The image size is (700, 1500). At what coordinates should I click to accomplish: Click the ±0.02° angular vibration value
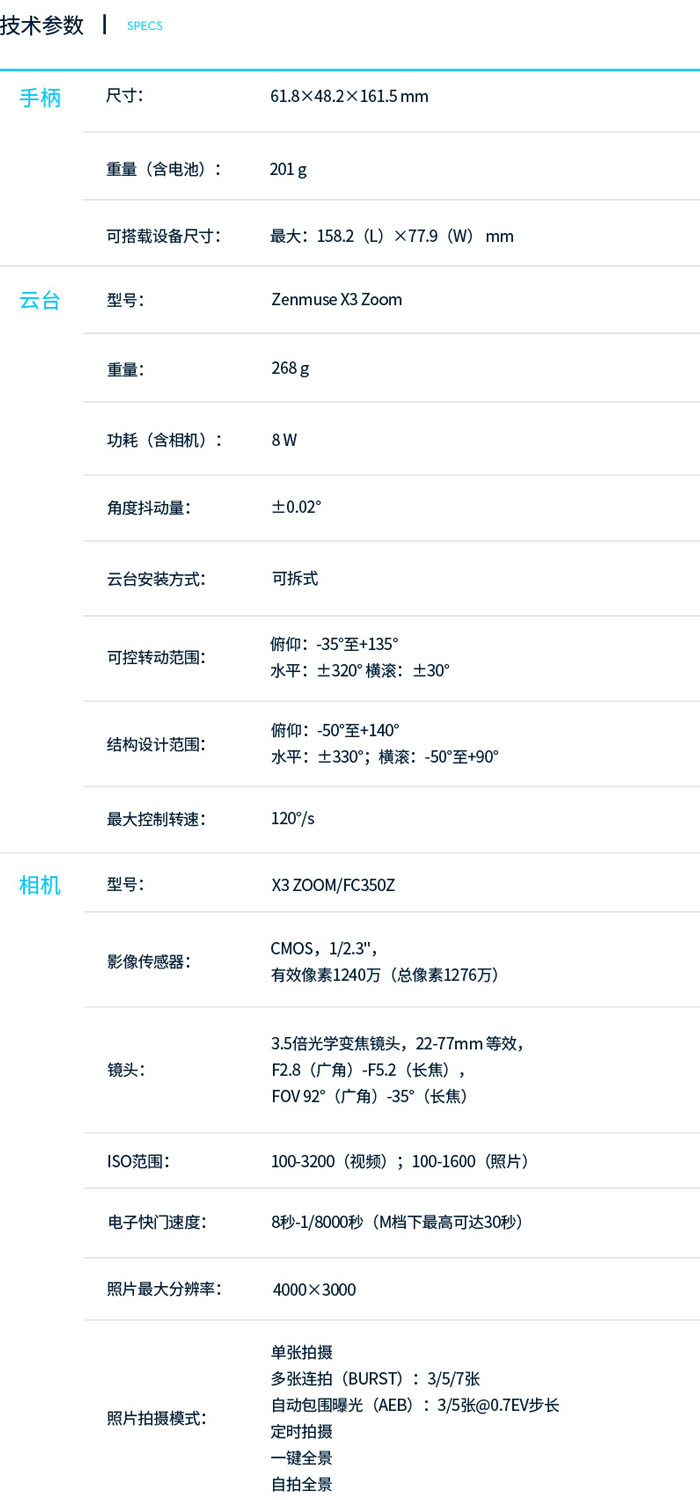pos(296,507)
